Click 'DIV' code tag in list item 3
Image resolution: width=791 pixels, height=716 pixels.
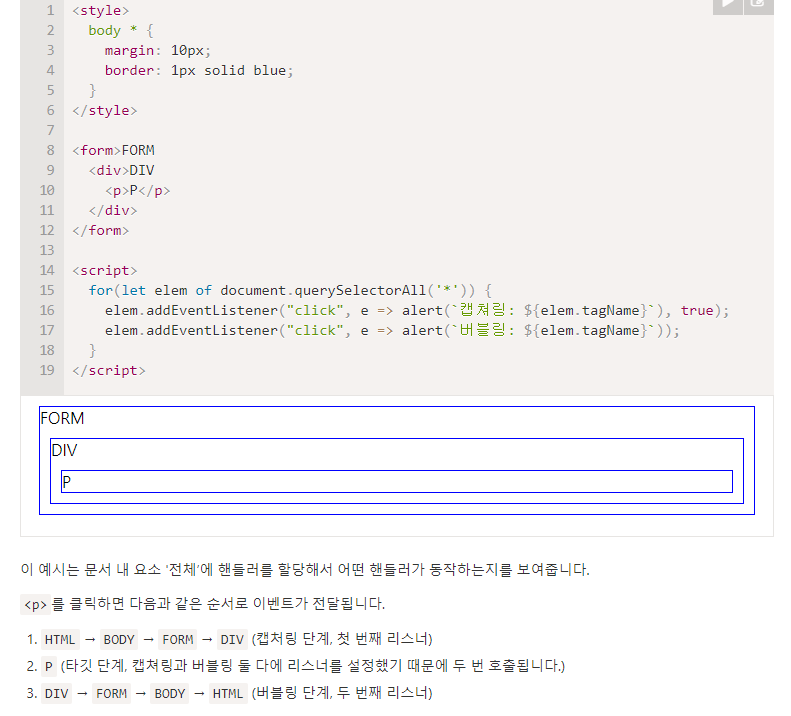click(x=56, y=694)
